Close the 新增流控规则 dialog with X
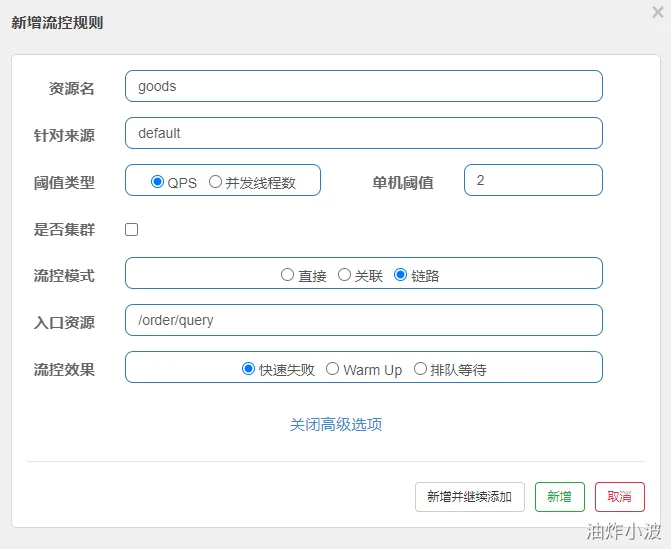671x549 pixels. coord(657,12)
